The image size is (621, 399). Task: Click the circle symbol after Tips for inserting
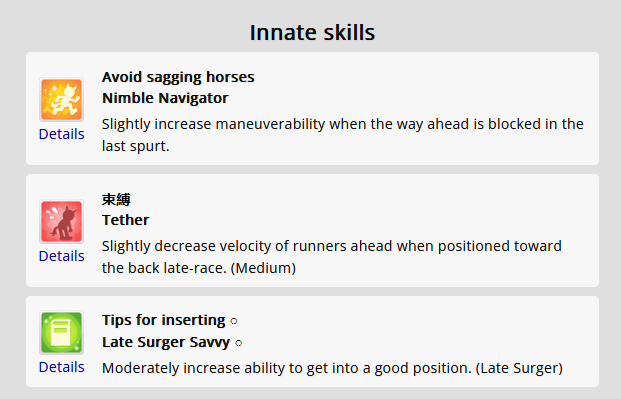[234, 321]
